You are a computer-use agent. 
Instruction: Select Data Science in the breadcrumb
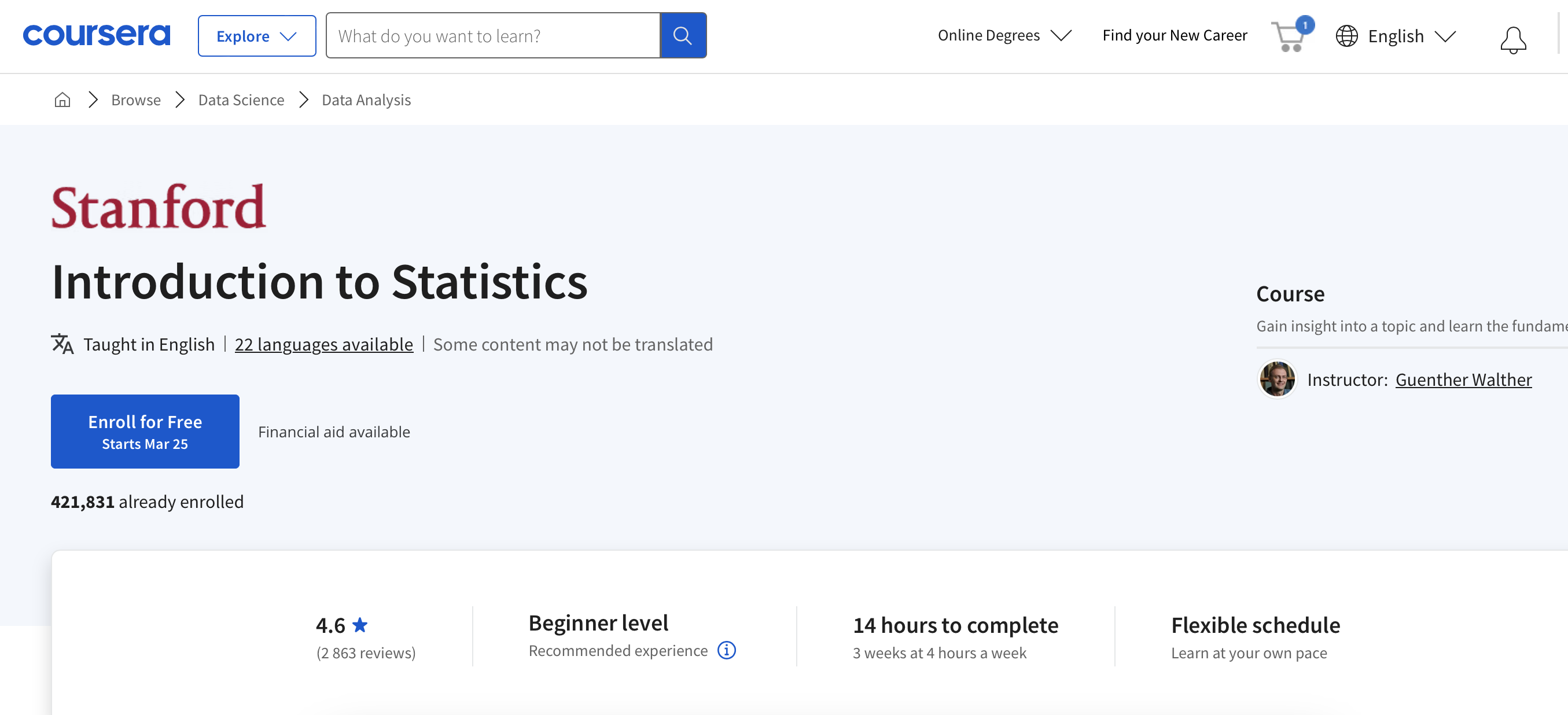[241, 99]
